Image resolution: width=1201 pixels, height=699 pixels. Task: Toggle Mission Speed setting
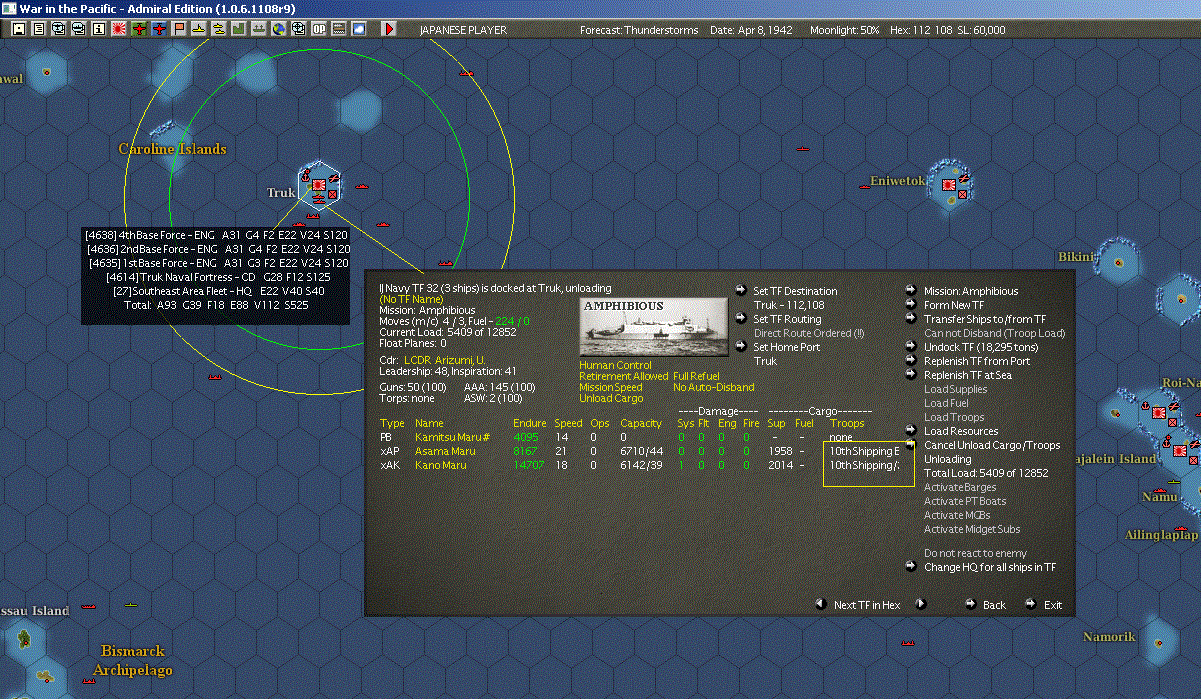(611, 388)
